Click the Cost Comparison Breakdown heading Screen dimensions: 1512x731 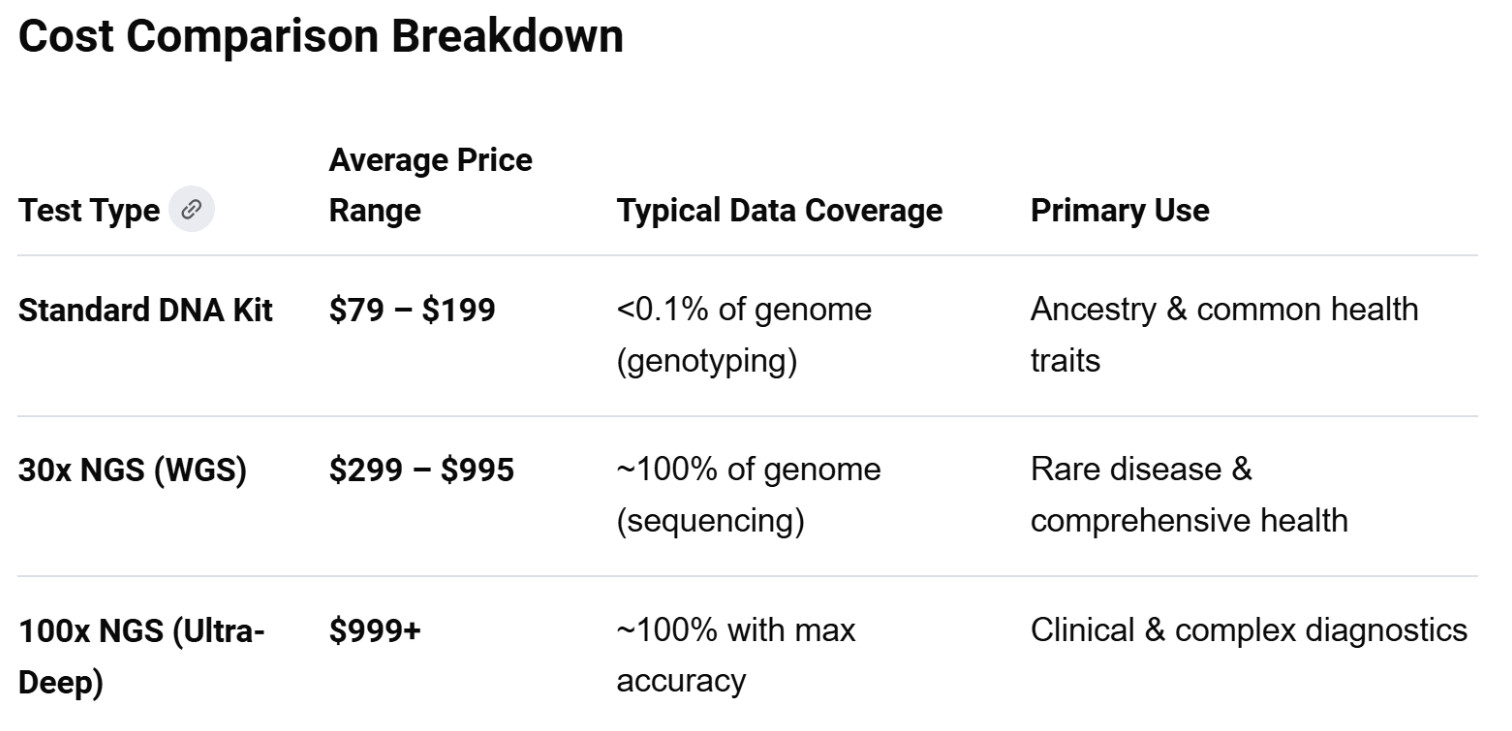point(321,37)
